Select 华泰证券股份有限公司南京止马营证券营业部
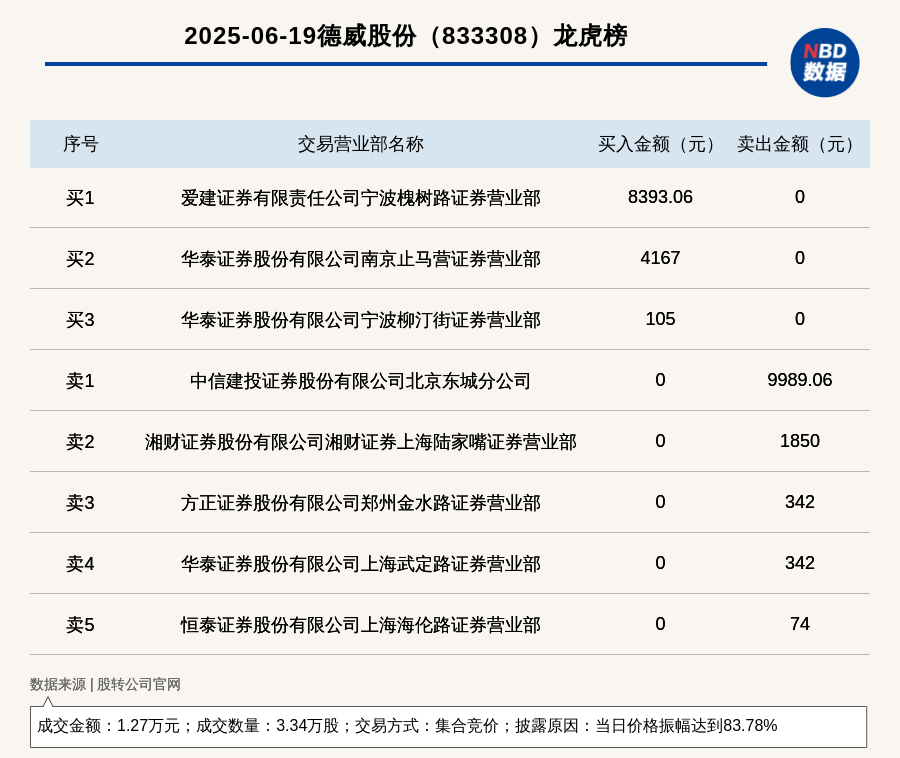 pos(360,259)
